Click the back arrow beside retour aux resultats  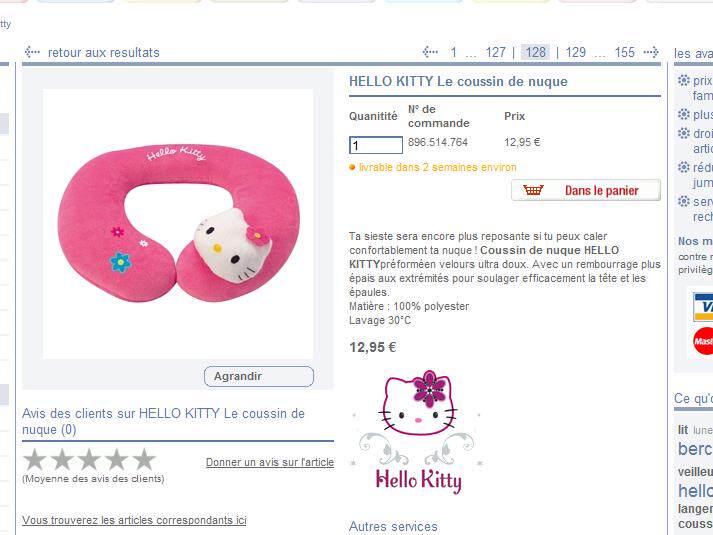point(32,52)
